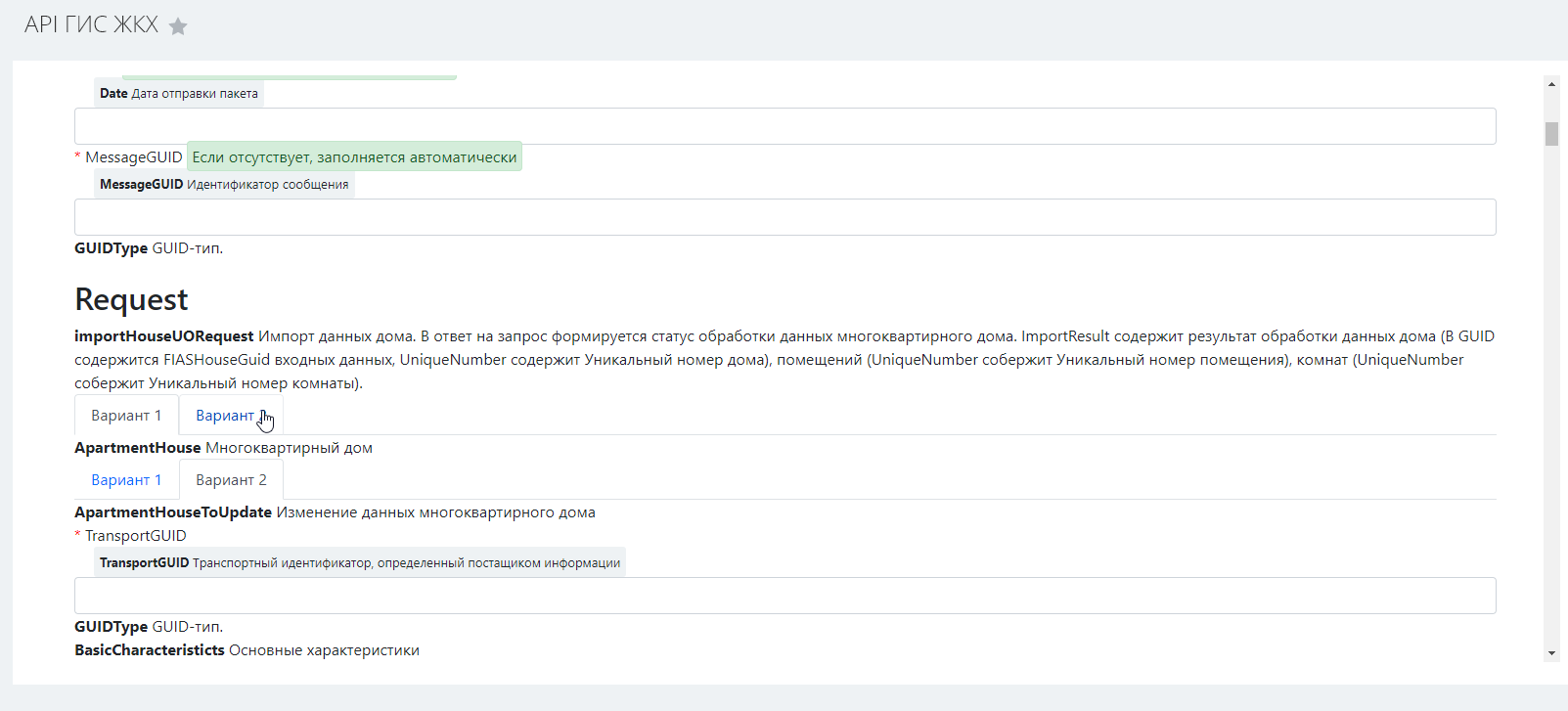This screenshot has width=1568, height=711.
Task: Open Вариант 1 tab under importHouseUORequest
Action: (126, 416)
